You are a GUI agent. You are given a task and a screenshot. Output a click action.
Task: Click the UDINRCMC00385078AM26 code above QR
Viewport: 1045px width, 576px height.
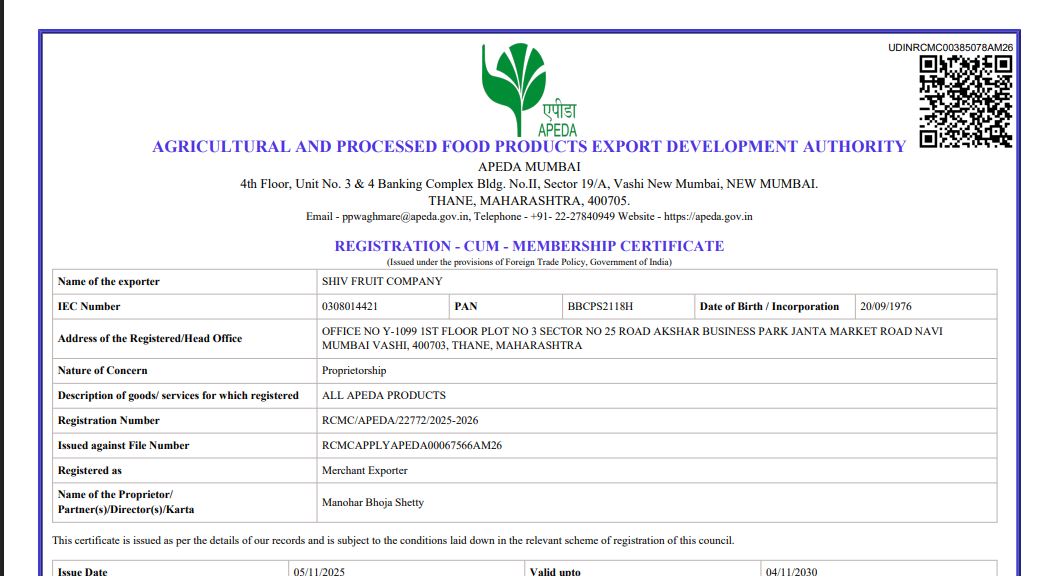coord(950,47)
